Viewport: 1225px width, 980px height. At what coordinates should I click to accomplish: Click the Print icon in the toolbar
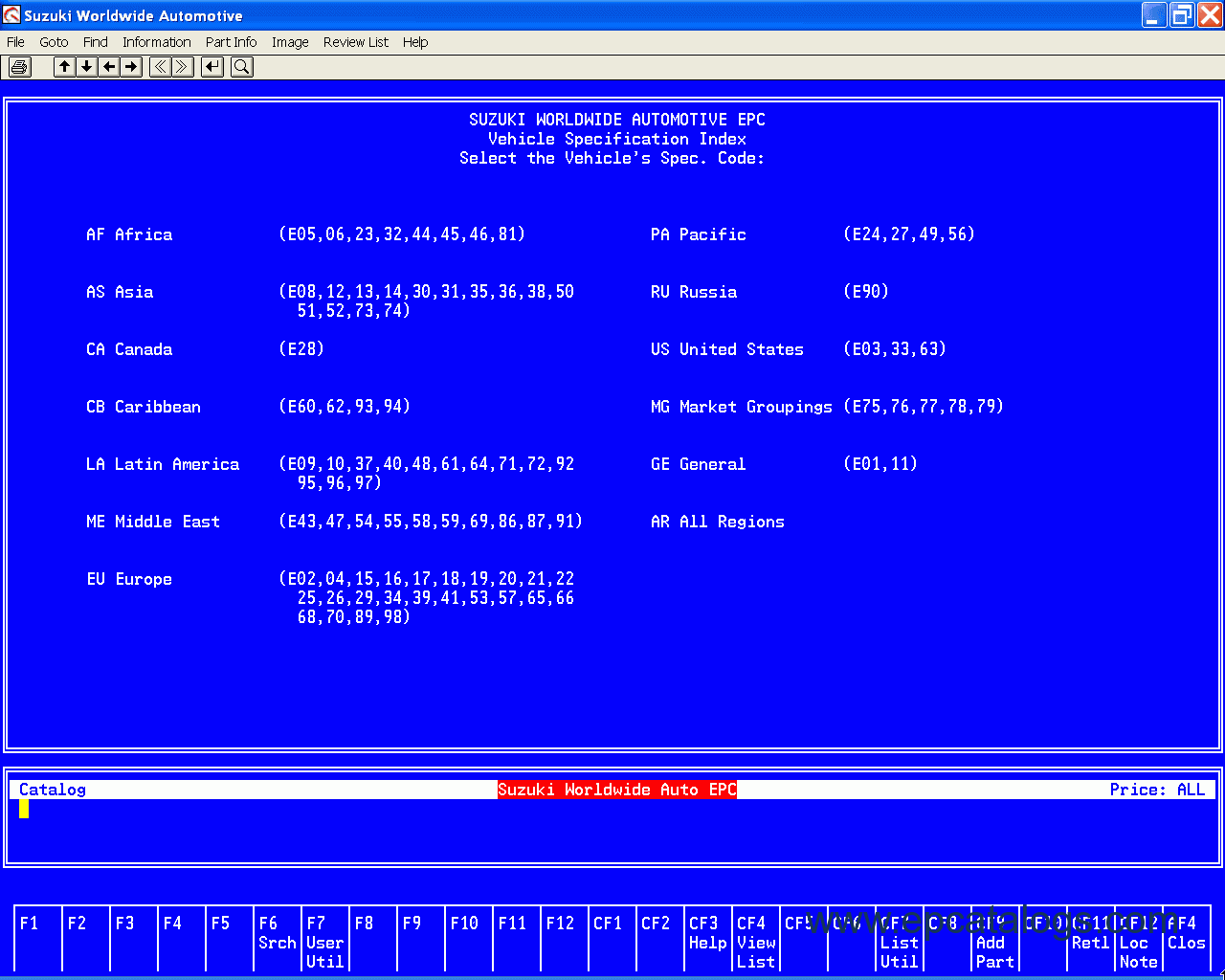click(20, 67)
